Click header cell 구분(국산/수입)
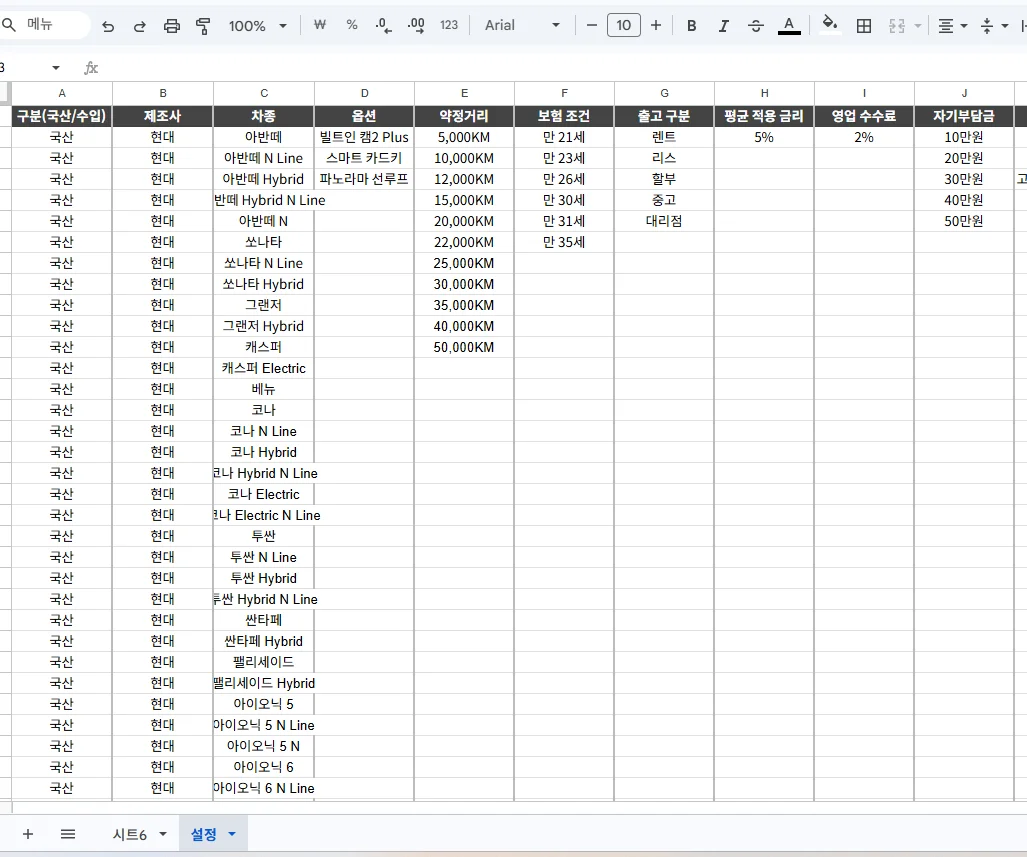This screenshot has height=857, width=1027. (62, 116)
